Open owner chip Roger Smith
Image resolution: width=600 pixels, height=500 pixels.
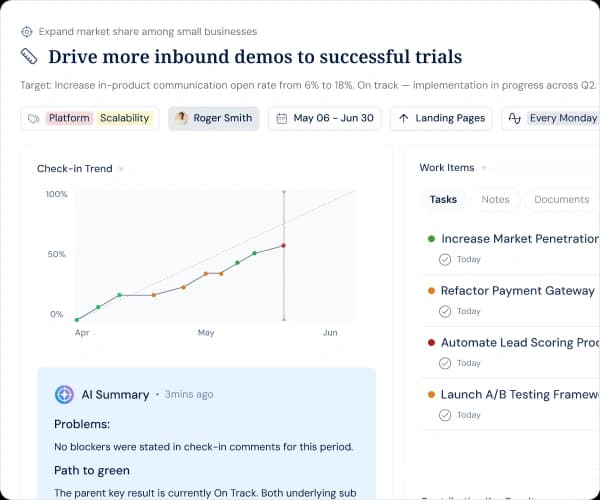click(x=214, y=118)
